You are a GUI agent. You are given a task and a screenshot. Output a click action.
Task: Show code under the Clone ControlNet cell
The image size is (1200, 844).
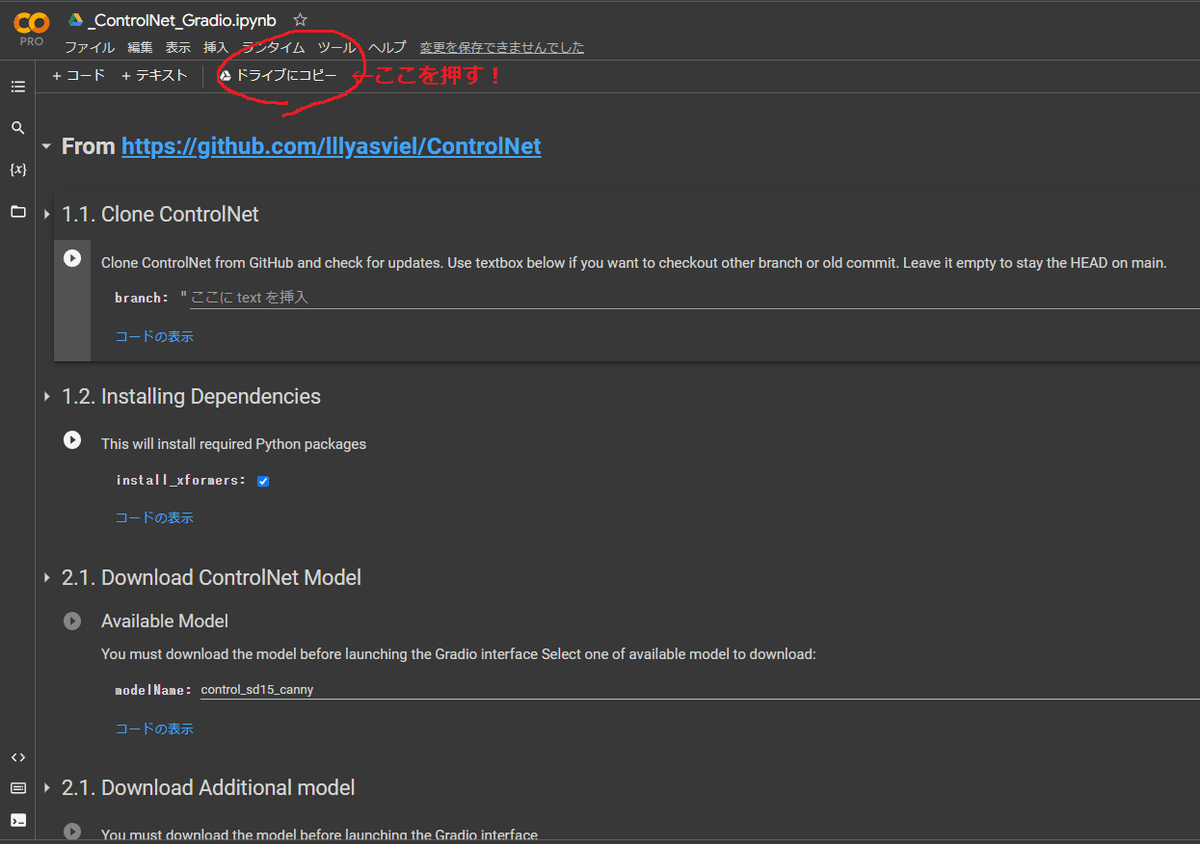pos(154,337)
